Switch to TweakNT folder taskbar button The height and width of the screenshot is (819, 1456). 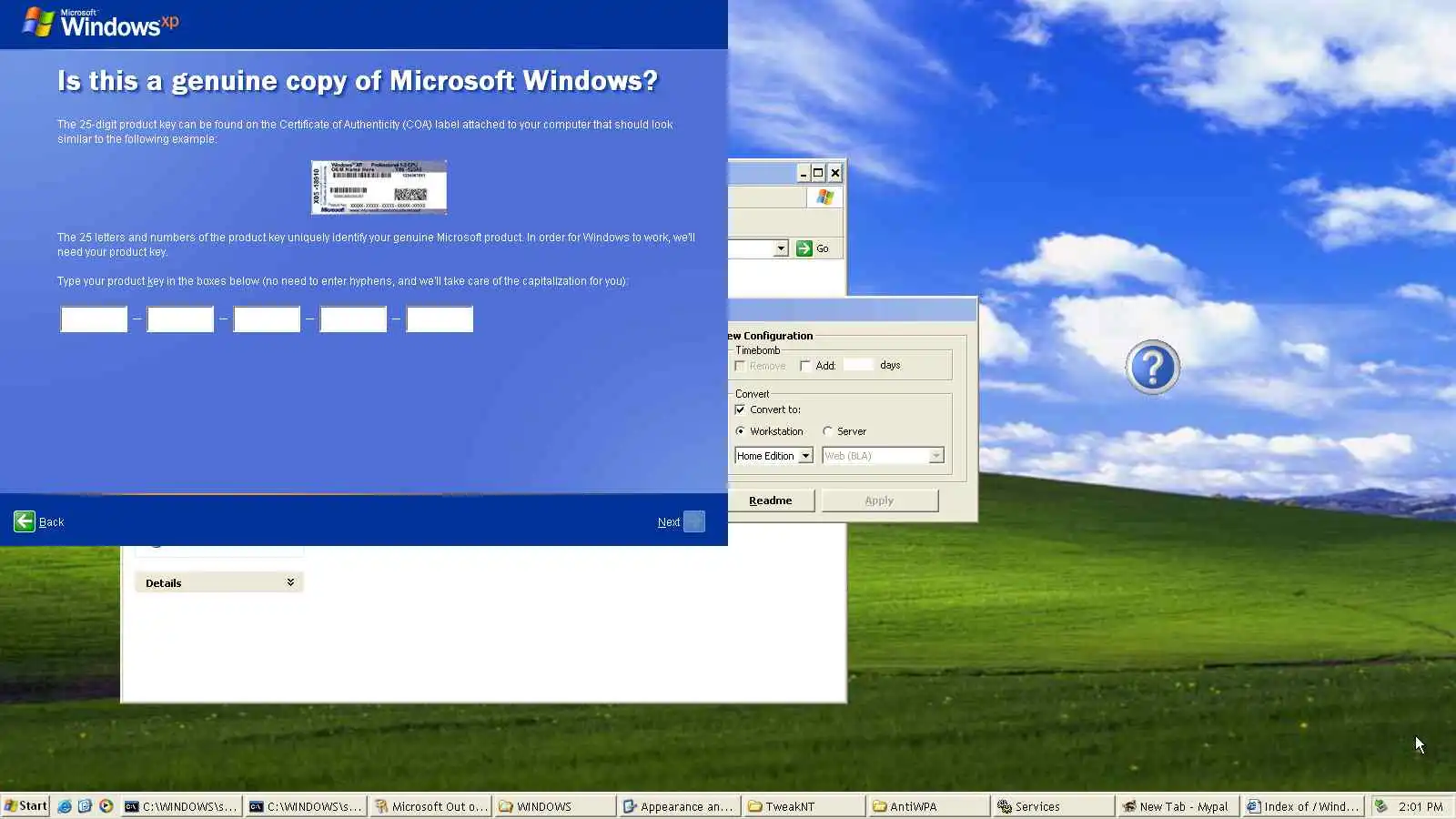point(804,806)
